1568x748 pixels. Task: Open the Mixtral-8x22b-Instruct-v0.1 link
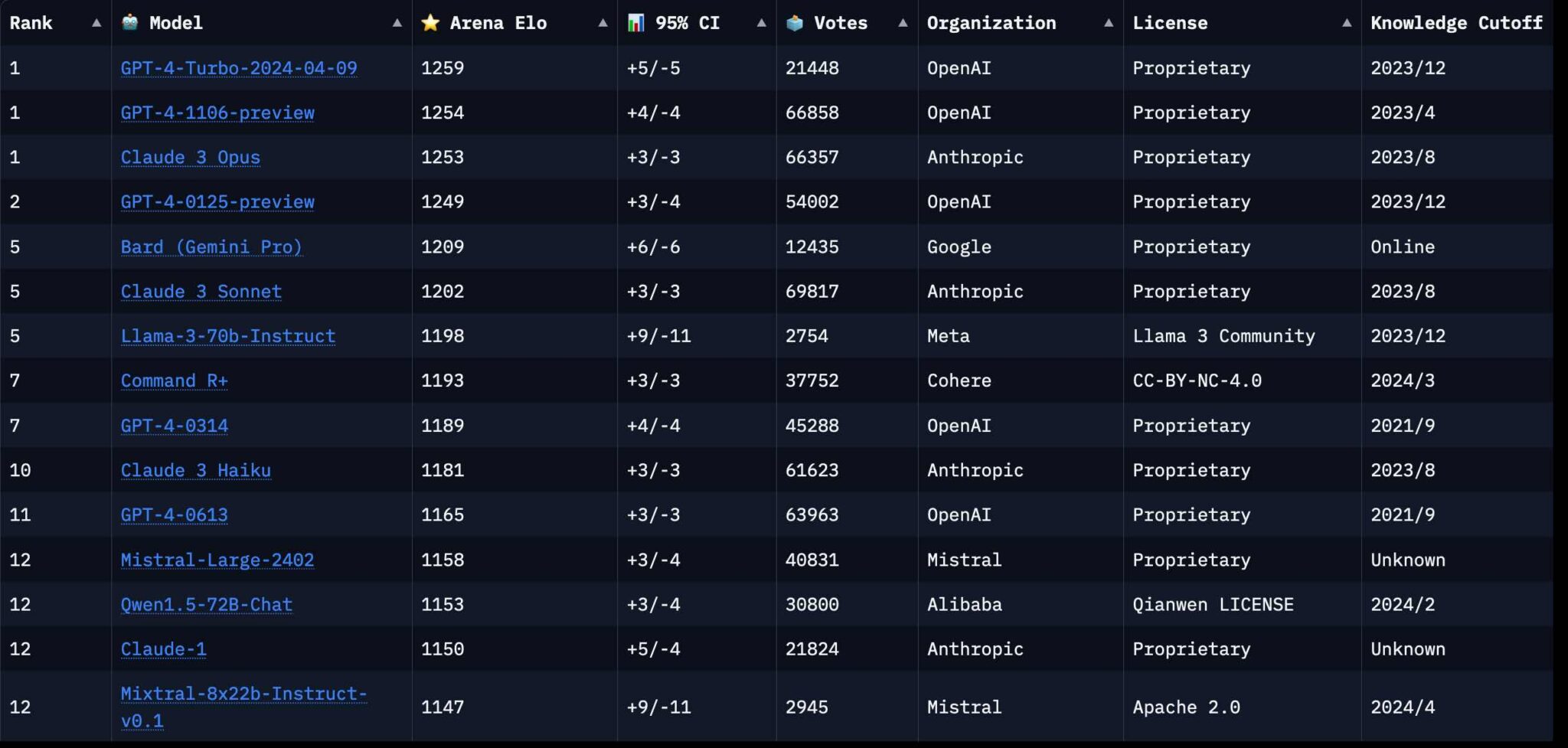click(243, 694)
